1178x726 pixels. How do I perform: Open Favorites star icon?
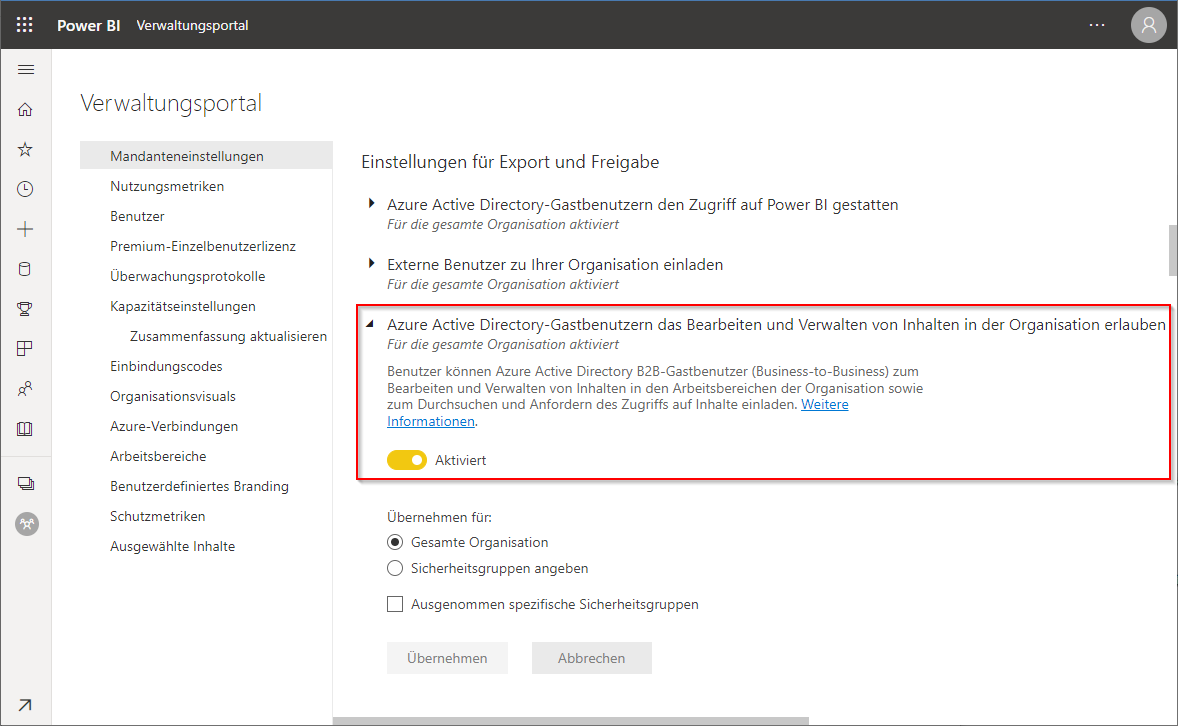pos(25,150)
